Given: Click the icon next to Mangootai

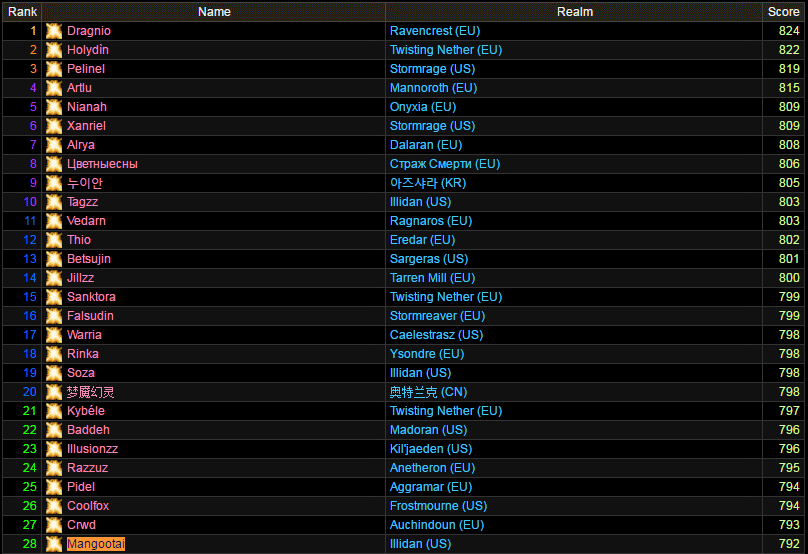Looking at the screenshot, I should [x=54, y=544].
